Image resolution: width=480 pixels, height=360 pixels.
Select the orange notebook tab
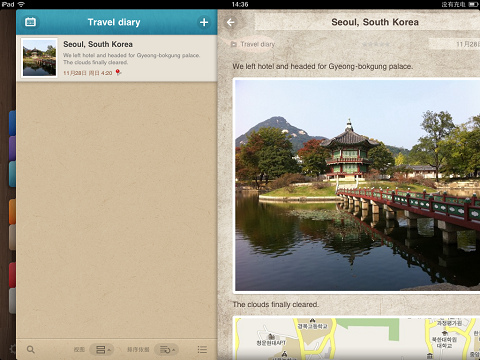12,212
